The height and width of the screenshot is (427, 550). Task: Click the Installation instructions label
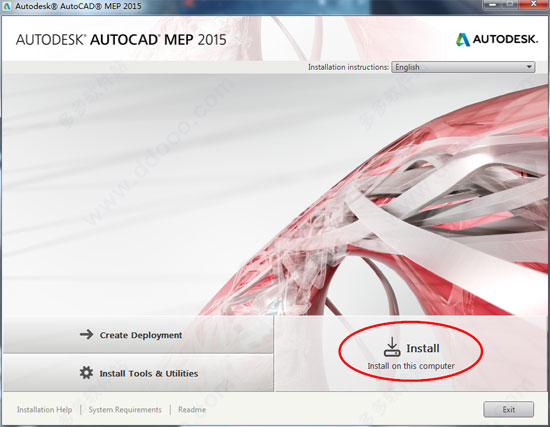click(x=348, y=67)
